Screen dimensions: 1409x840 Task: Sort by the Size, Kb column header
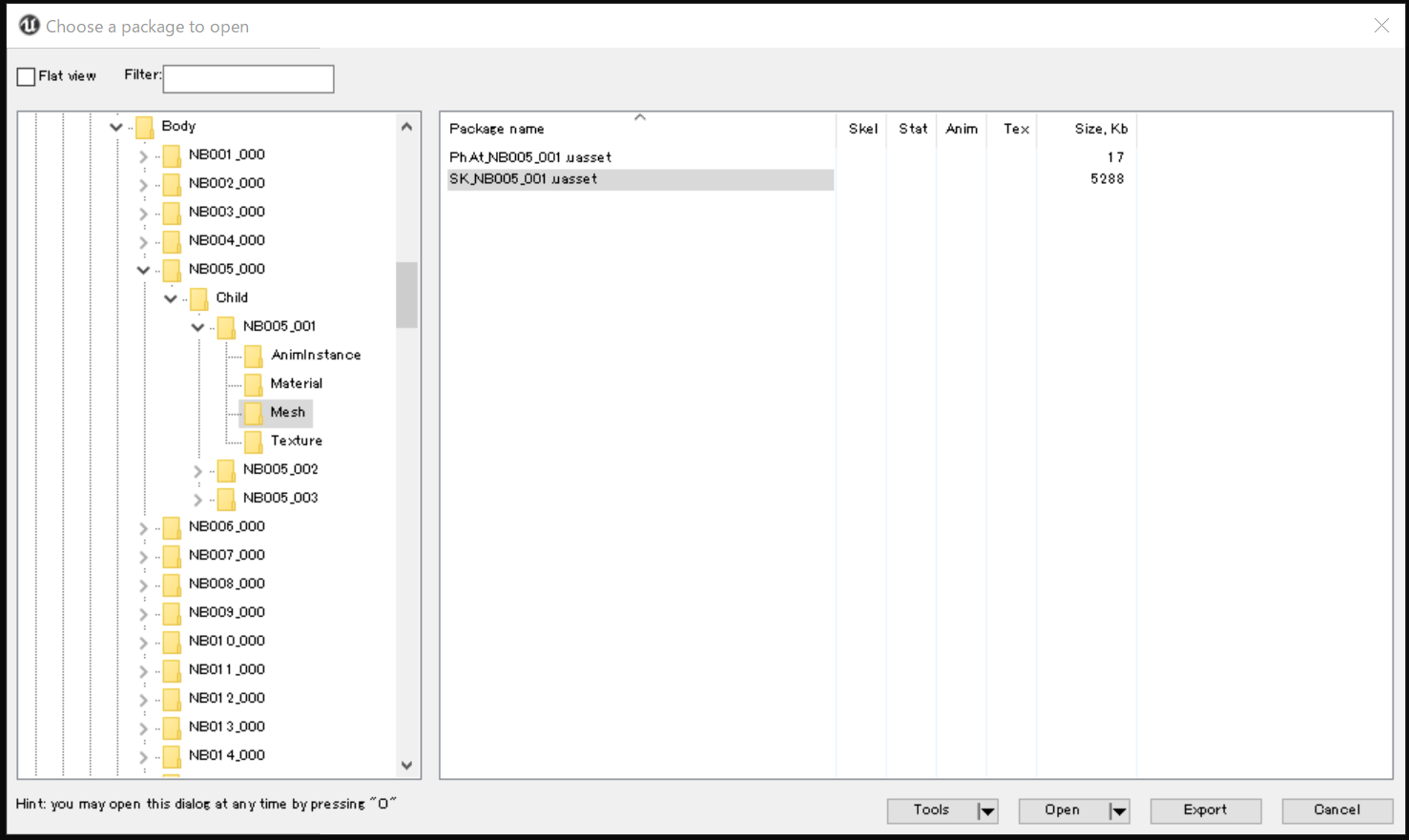(1087, 128)
